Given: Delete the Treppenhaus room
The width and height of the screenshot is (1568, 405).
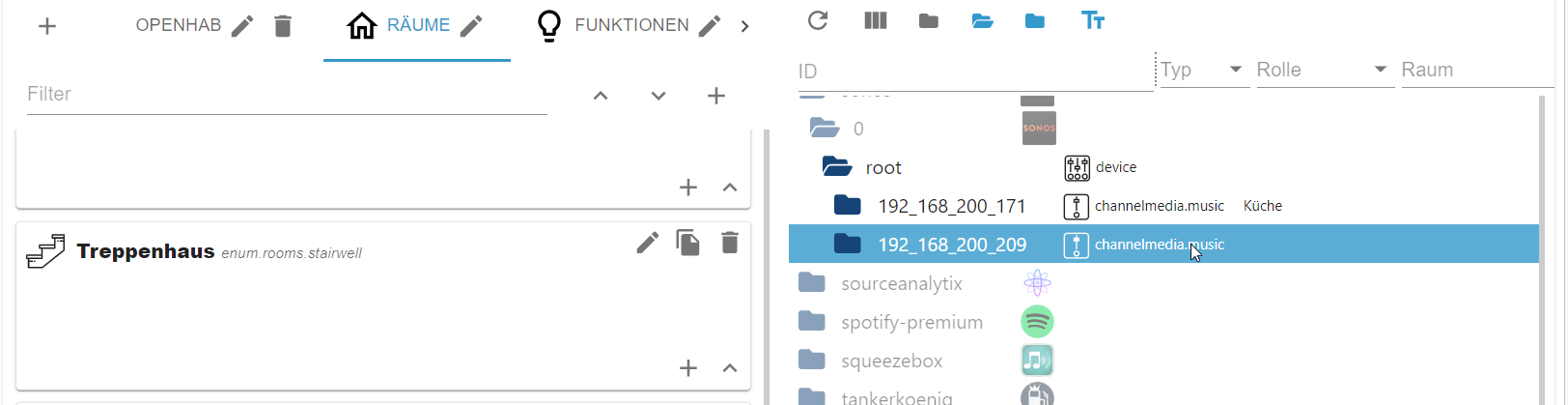Looking at the screenshot, I should [x=730, y=243].
